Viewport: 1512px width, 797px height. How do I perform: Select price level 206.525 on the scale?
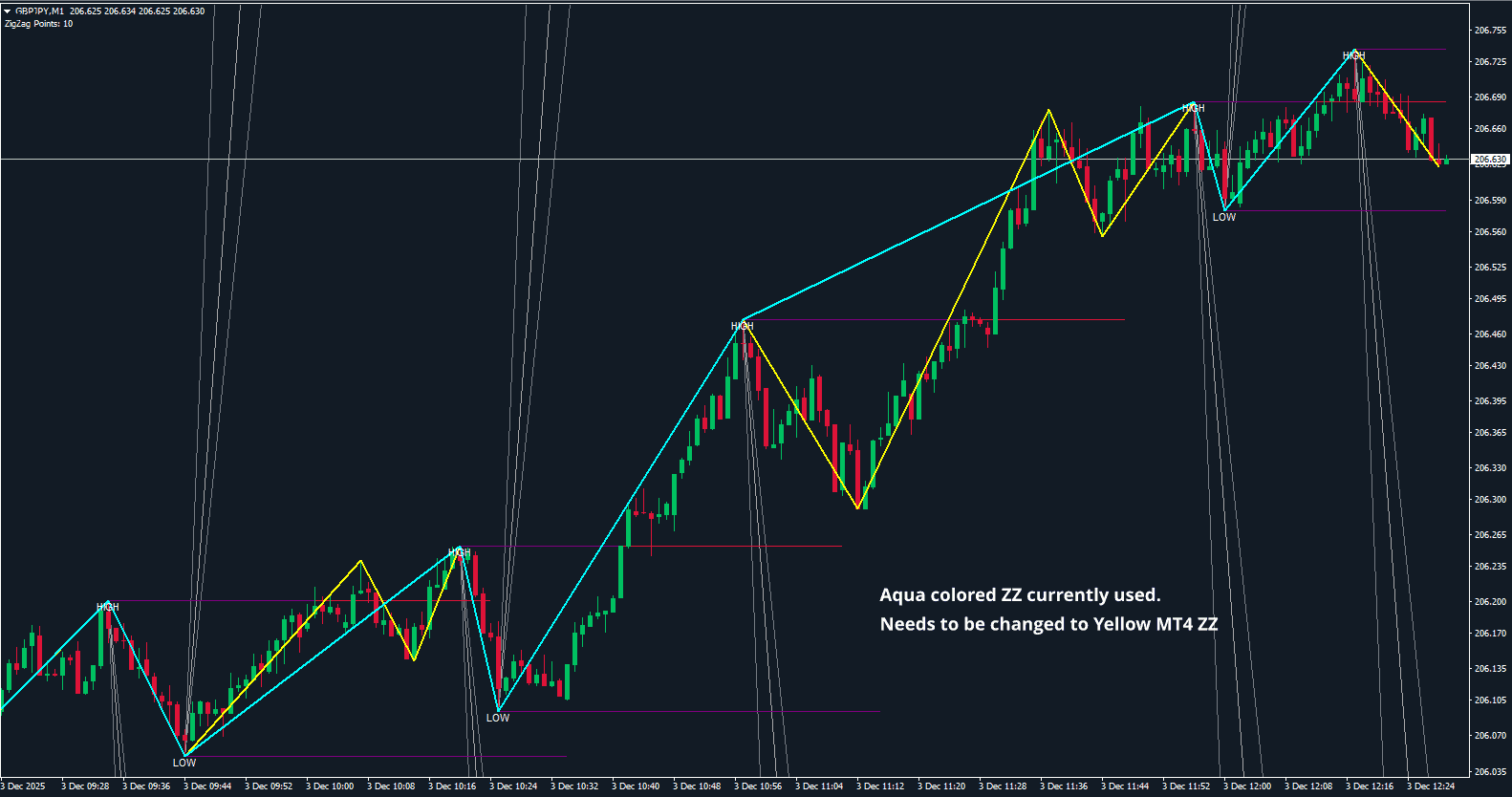[x=1490, y=268]
